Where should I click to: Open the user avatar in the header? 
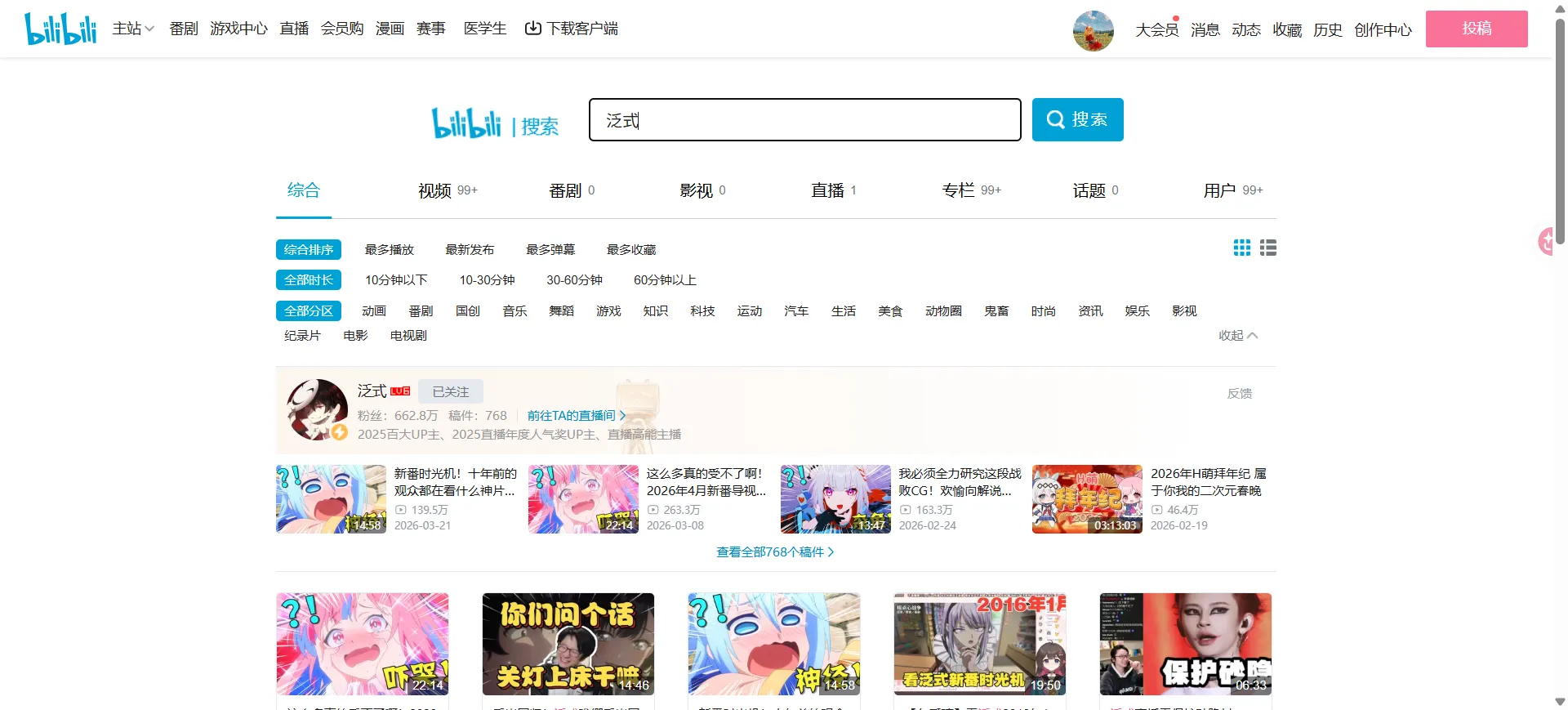(x=1093, y=30)
